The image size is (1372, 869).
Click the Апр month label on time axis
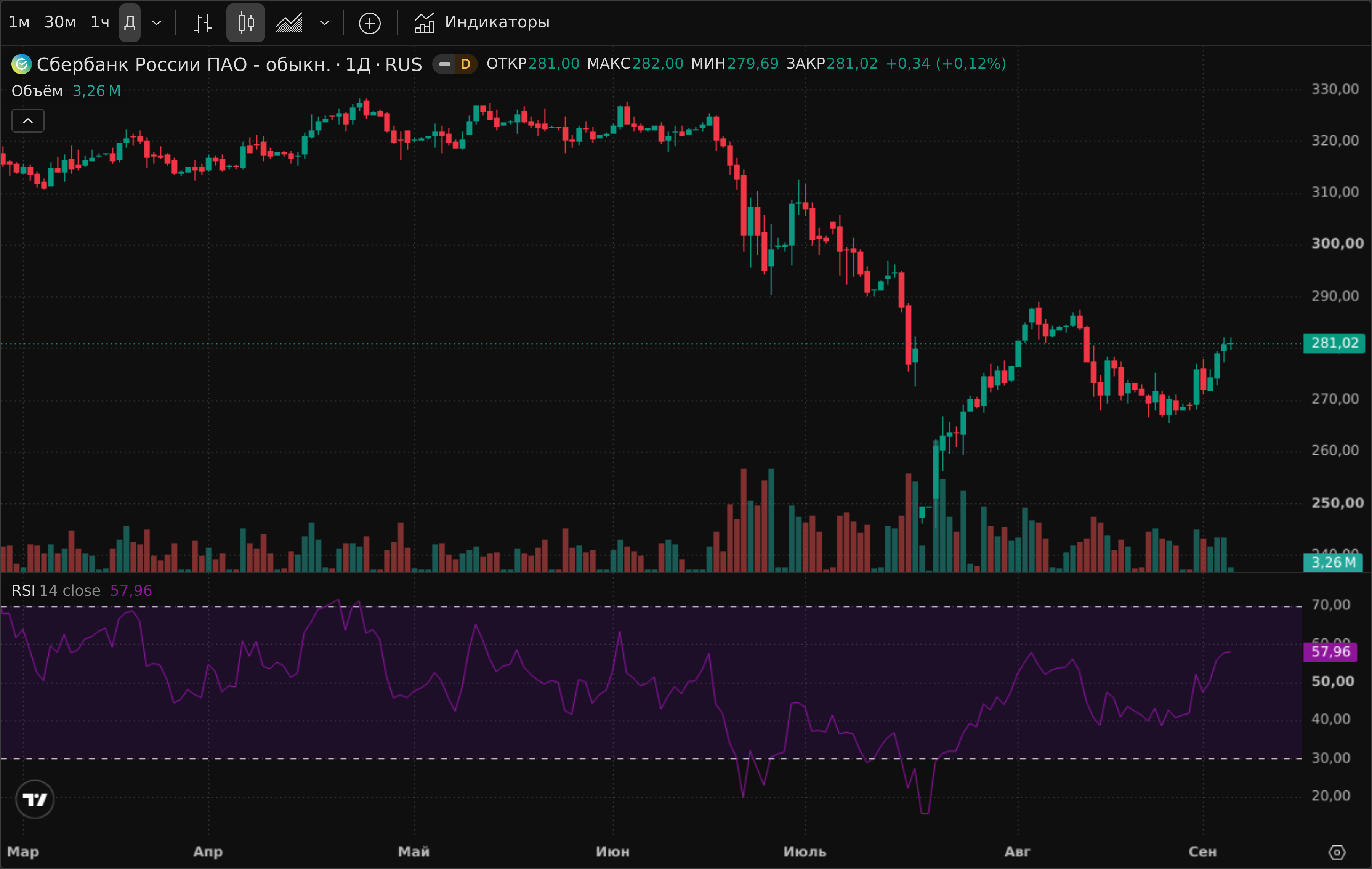tap(208, 852)
